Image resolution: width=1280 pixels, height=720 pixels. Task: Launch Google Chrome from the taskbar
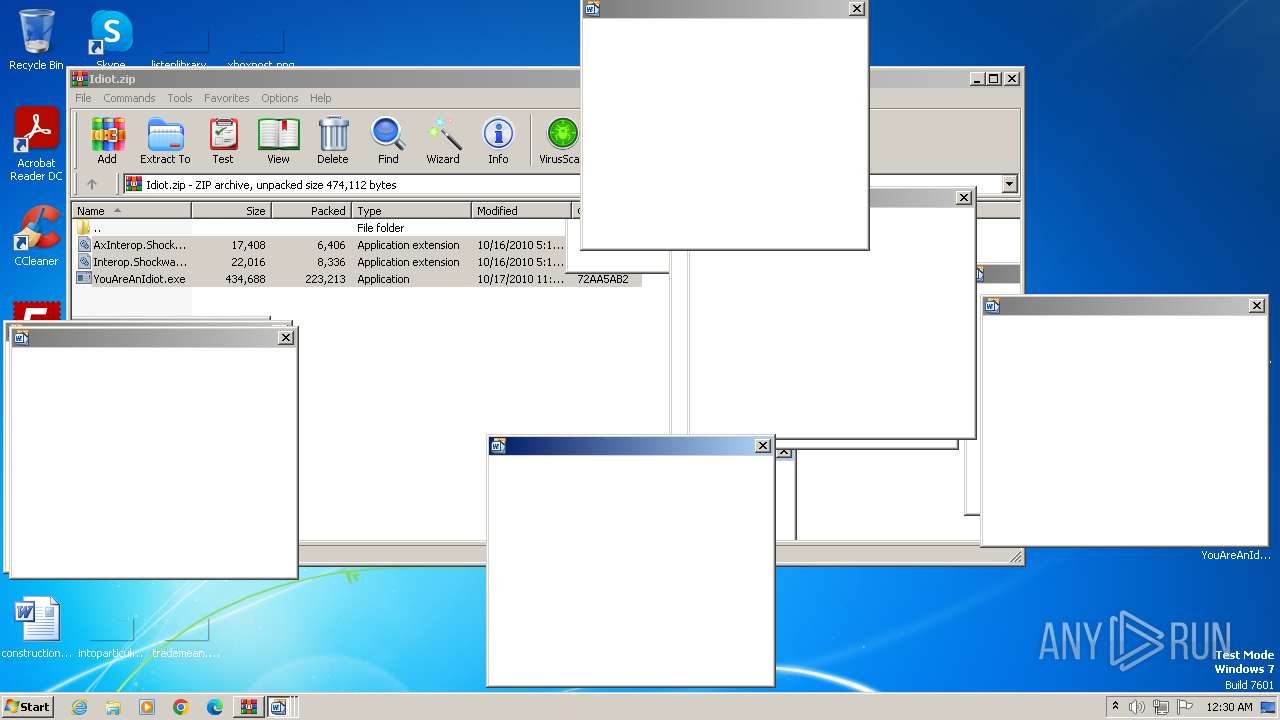(181, 707)
